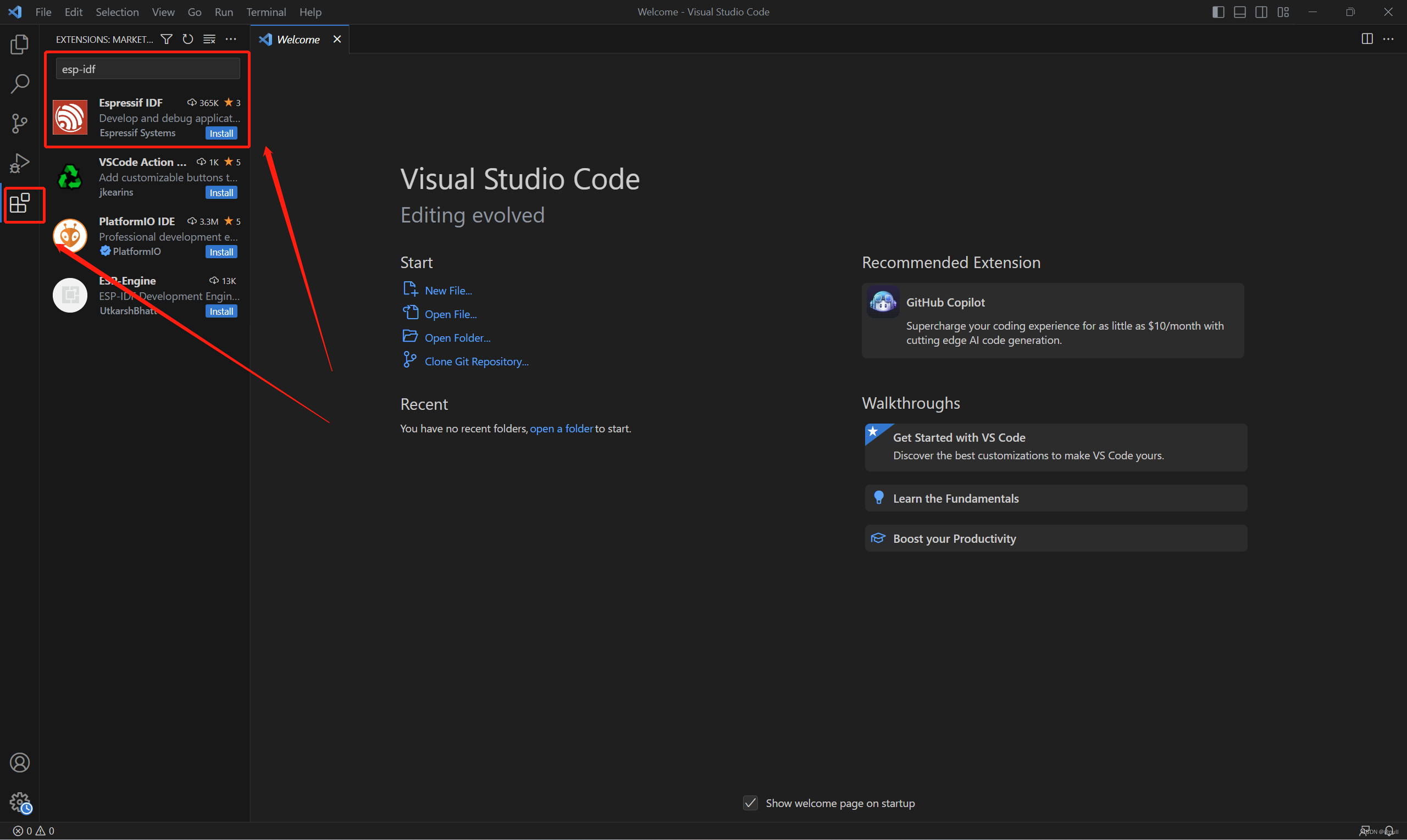Open the Accounts menu icon
Image resolution: width=1407 pixels, height=840 pixels.
tap(20, 763)
